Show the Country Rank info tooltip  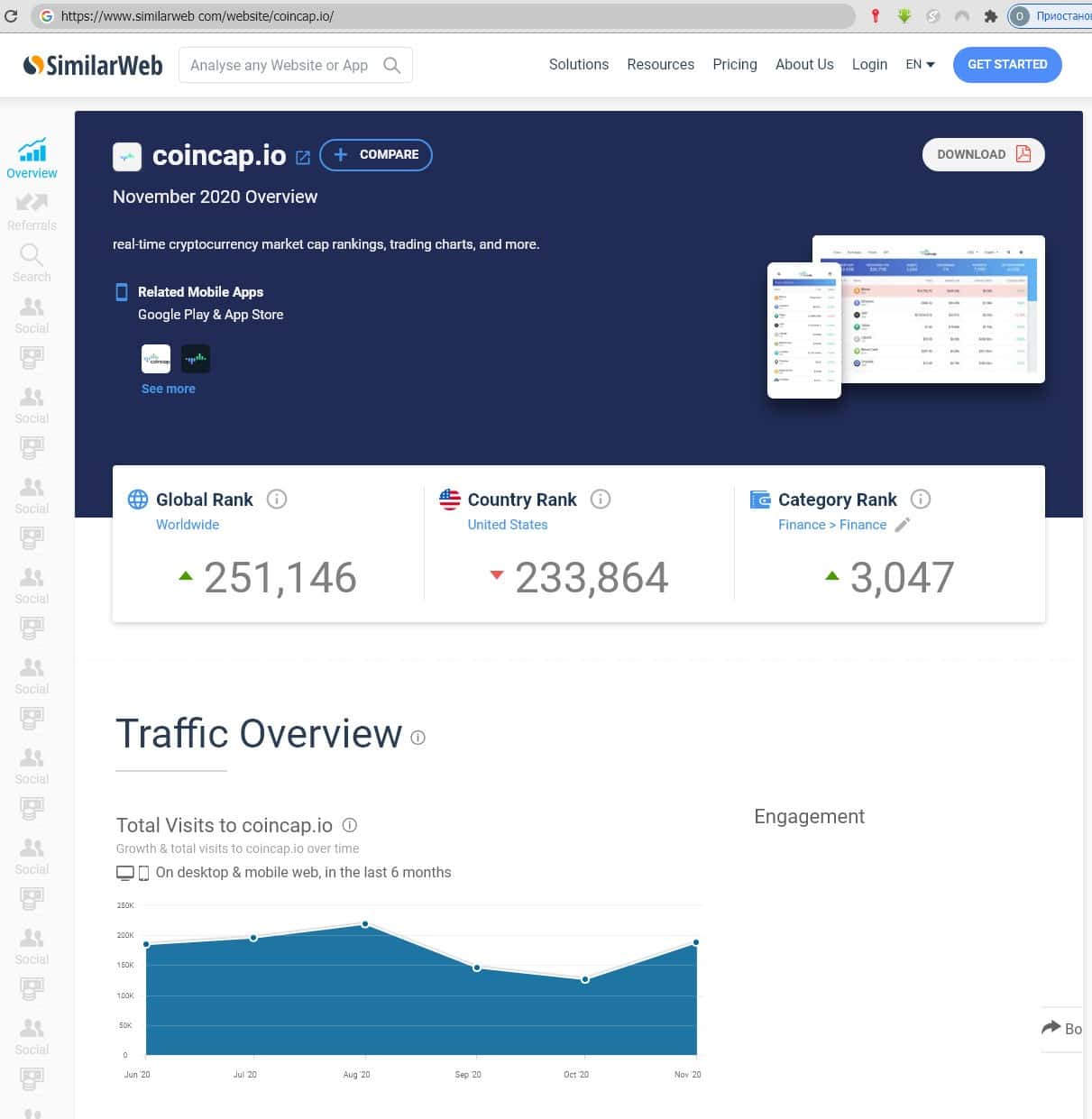[x=601, y=500]
